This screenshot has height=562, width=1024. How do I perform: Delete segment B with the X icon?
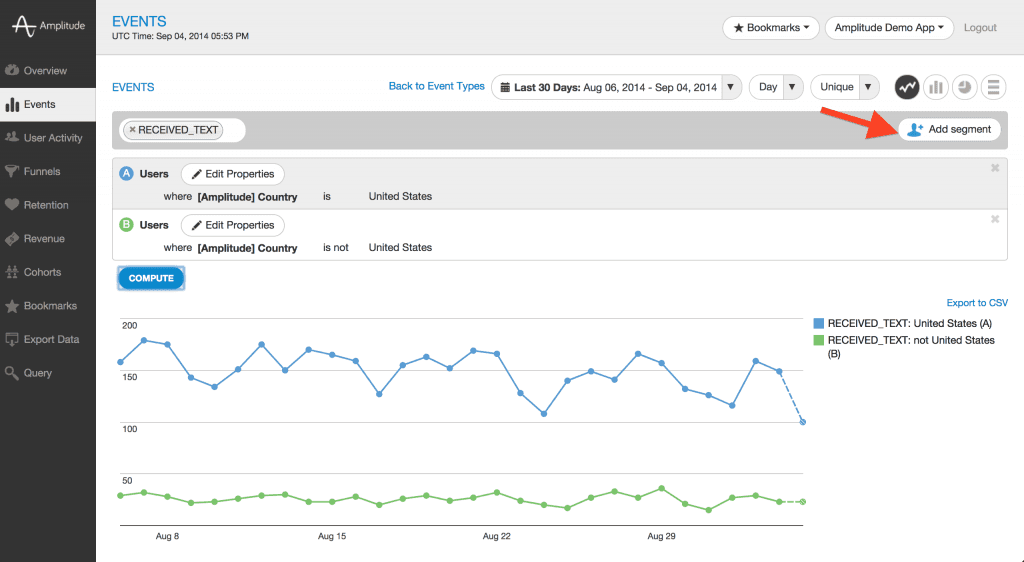(995, 219)
